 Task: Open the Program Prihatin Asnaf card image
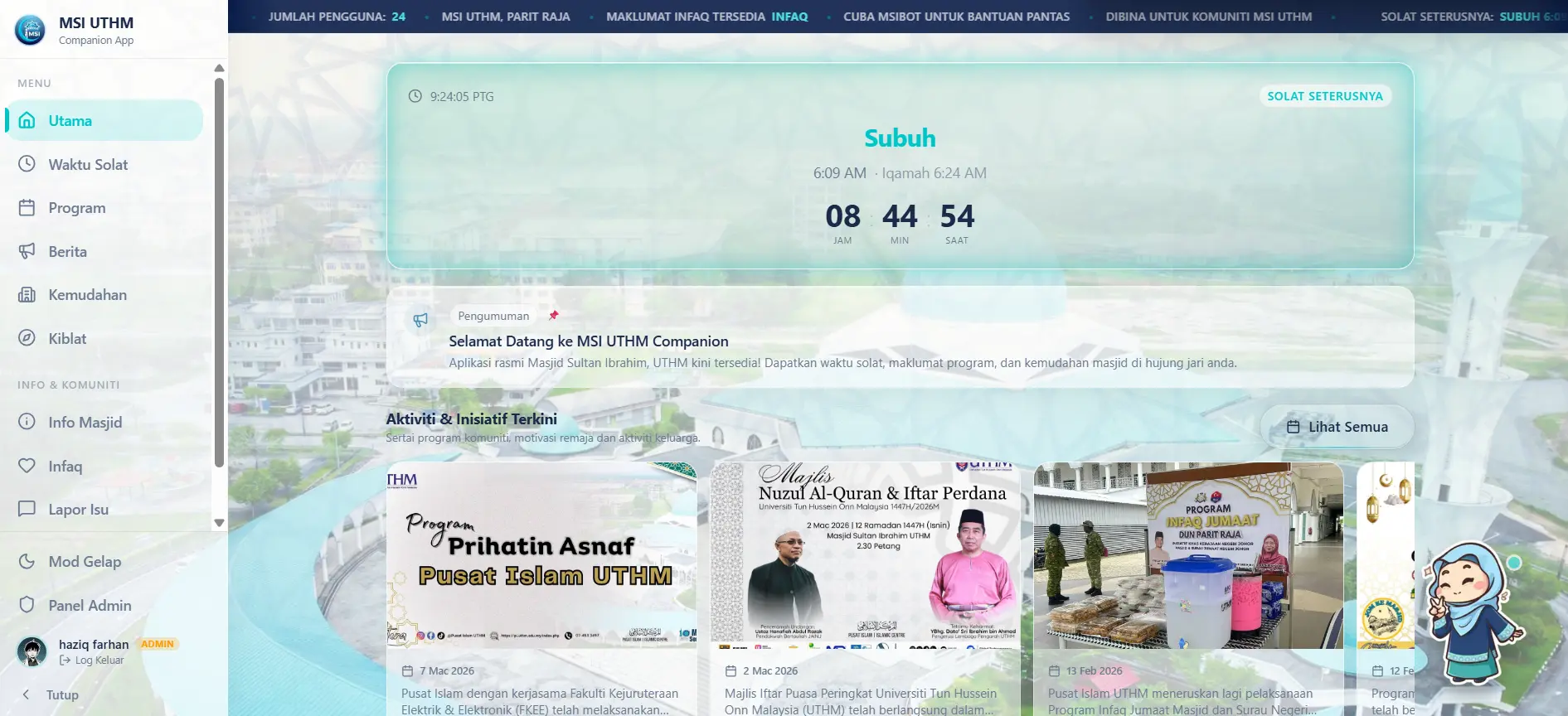click(x=541, y=555)
